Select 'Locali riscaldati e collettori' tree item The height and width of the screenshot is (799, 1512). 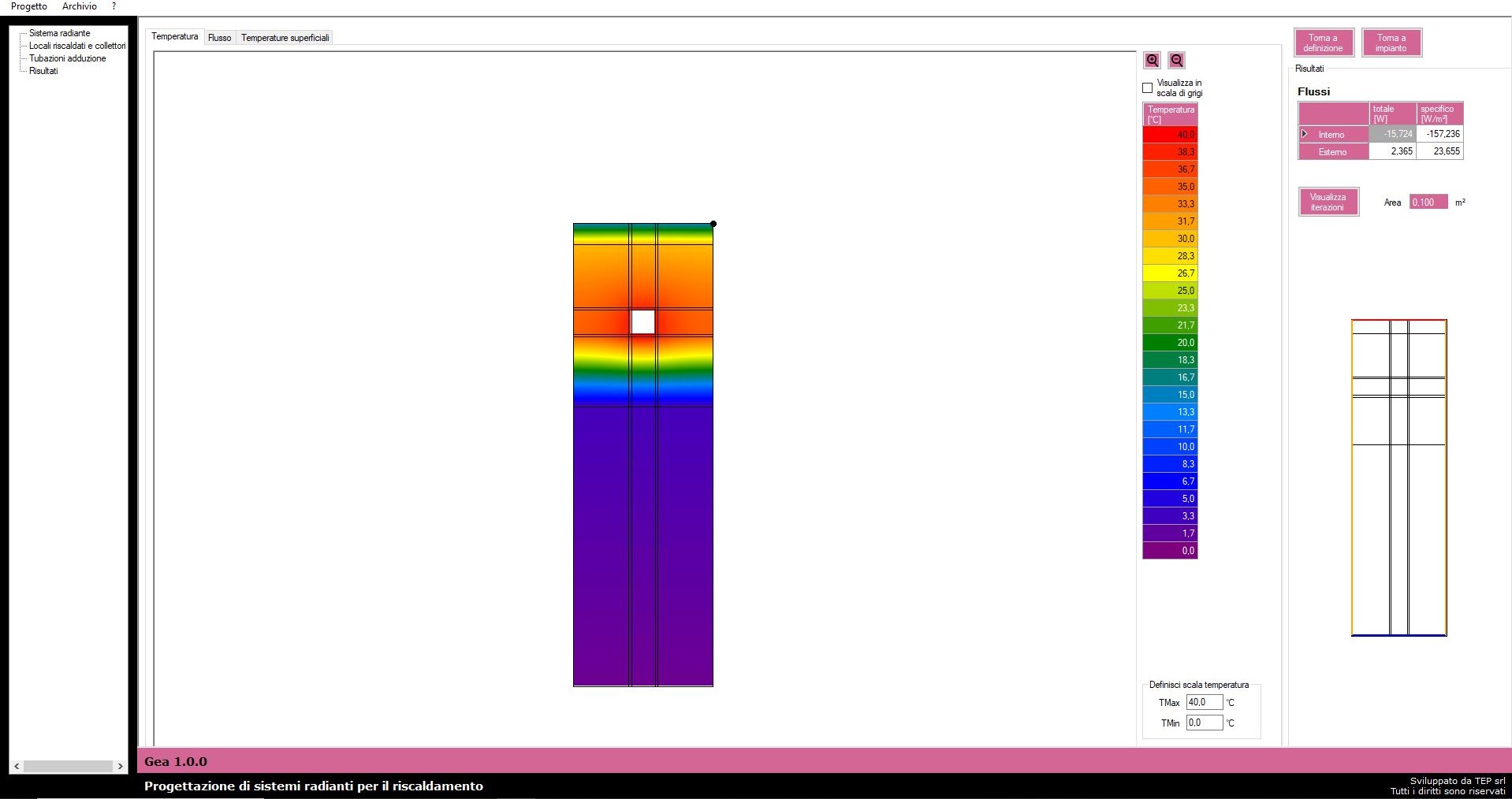[77, 46]
